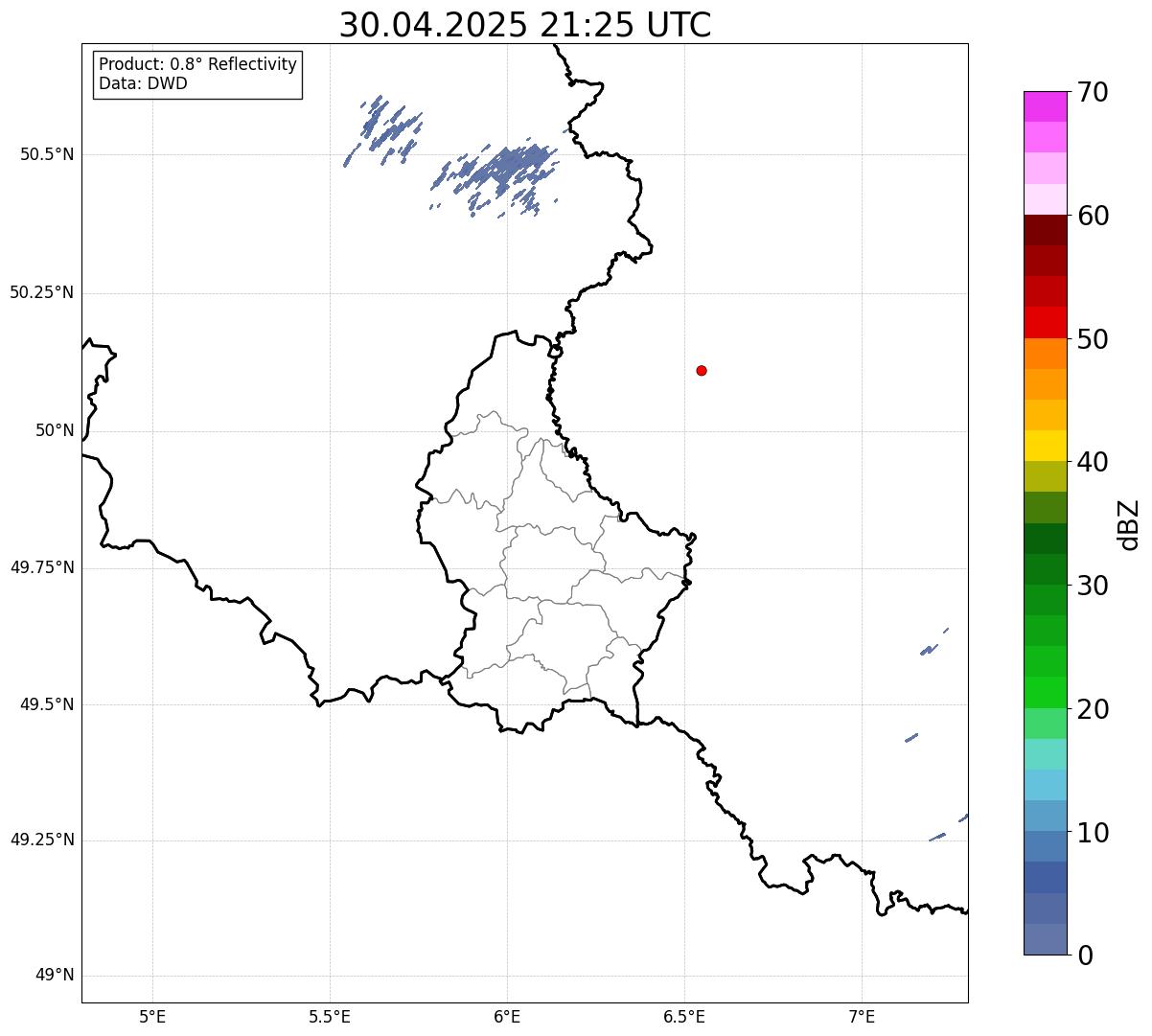The width and height of the screenshot is (1152, 1036).
Task: Click the "5.5°E" longitude label
Action: (x=330, y=1017)
